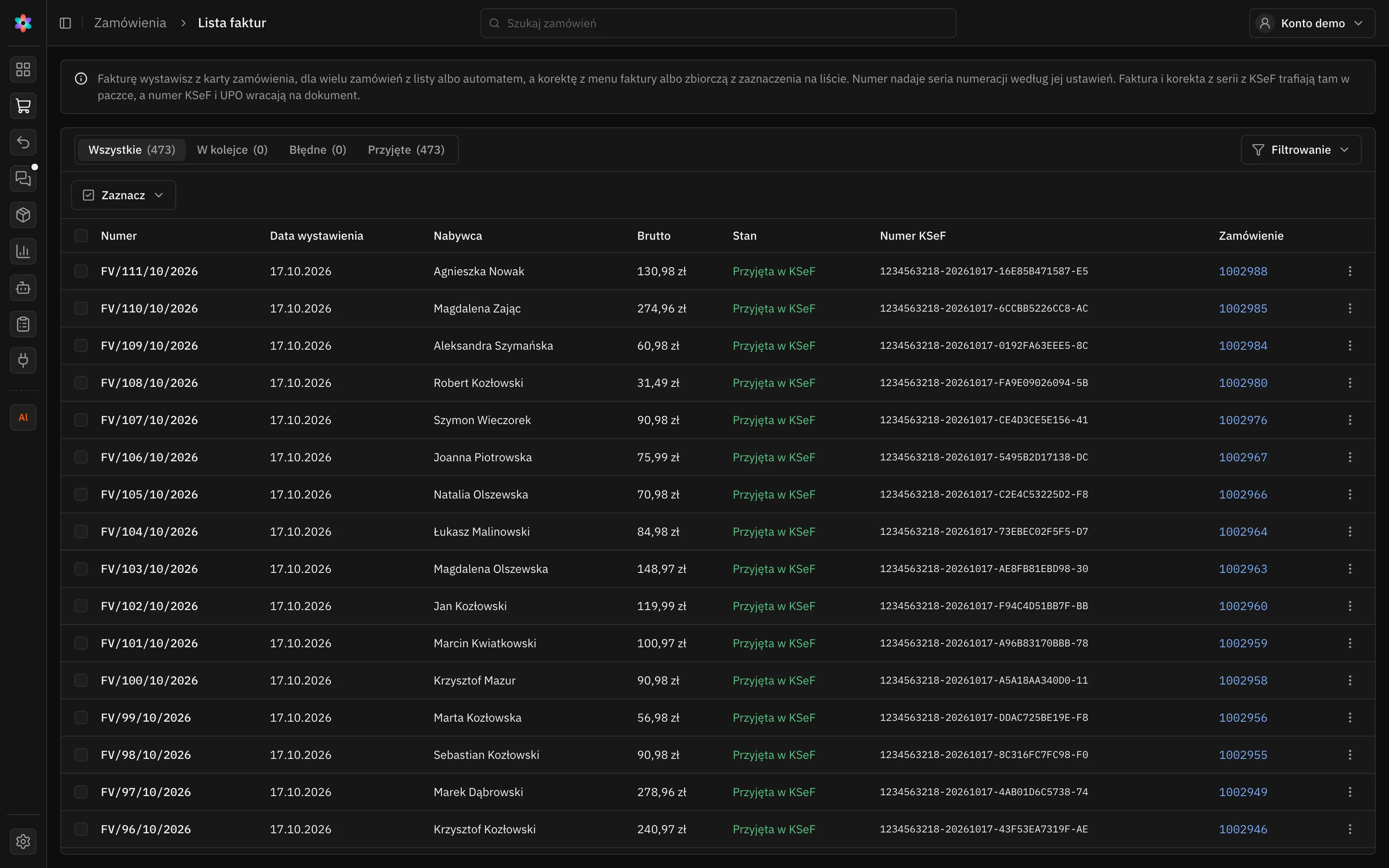The width and height of the screenshot is (1389, 868).
Task: Focus the Szukaj zamówień search field
Action: [718, 23]
